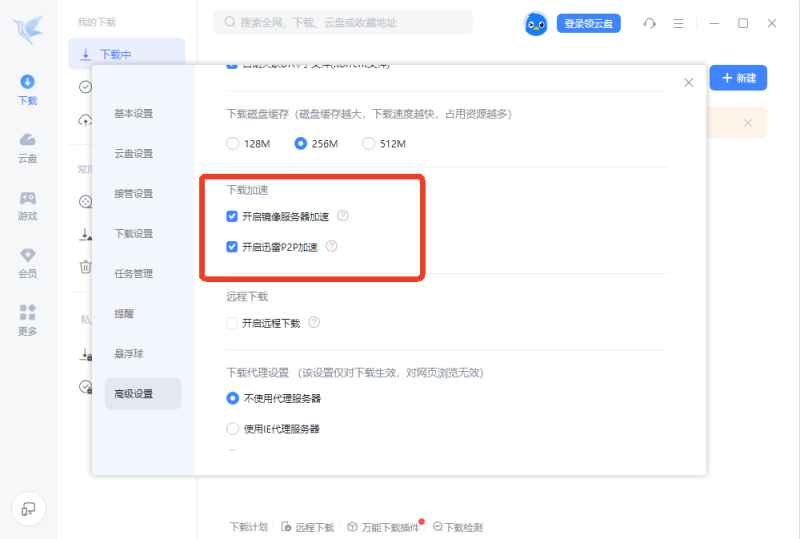Open the 更多 more apps section
Screen dimensions: 800x539
tap(28, 321)
